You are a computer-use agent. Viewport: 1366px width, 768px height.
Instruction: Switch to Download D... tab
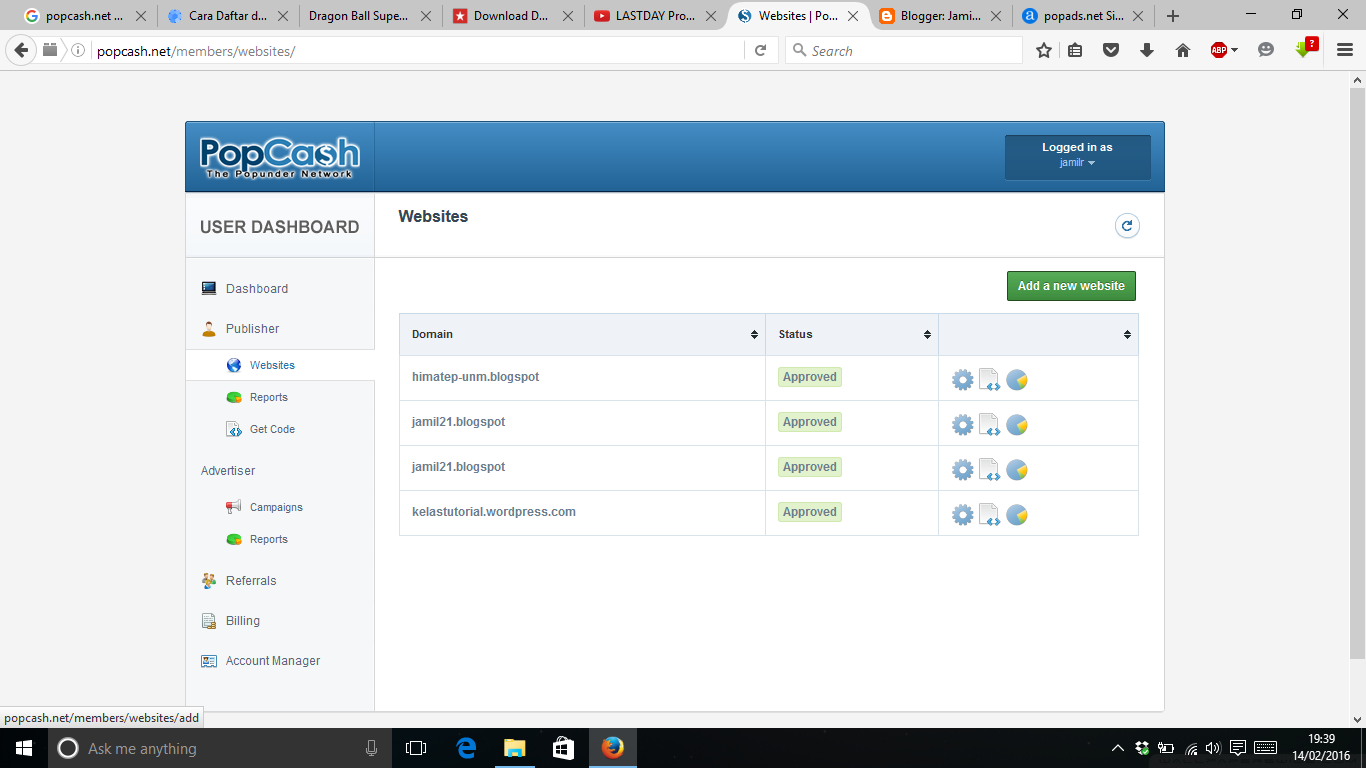tap(514, 16)
